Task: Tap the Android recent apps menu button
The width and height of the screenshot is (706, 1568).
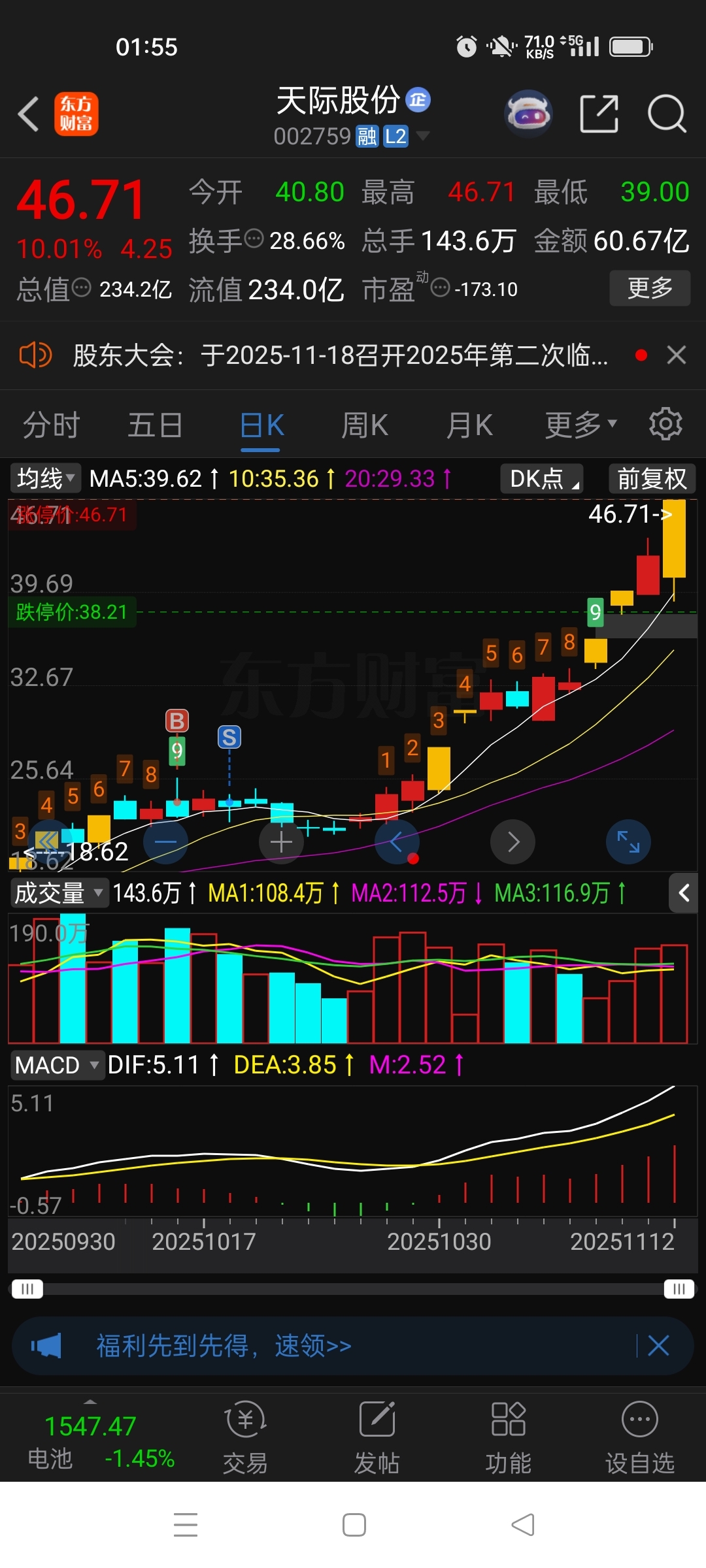Action: [186, 1525]
